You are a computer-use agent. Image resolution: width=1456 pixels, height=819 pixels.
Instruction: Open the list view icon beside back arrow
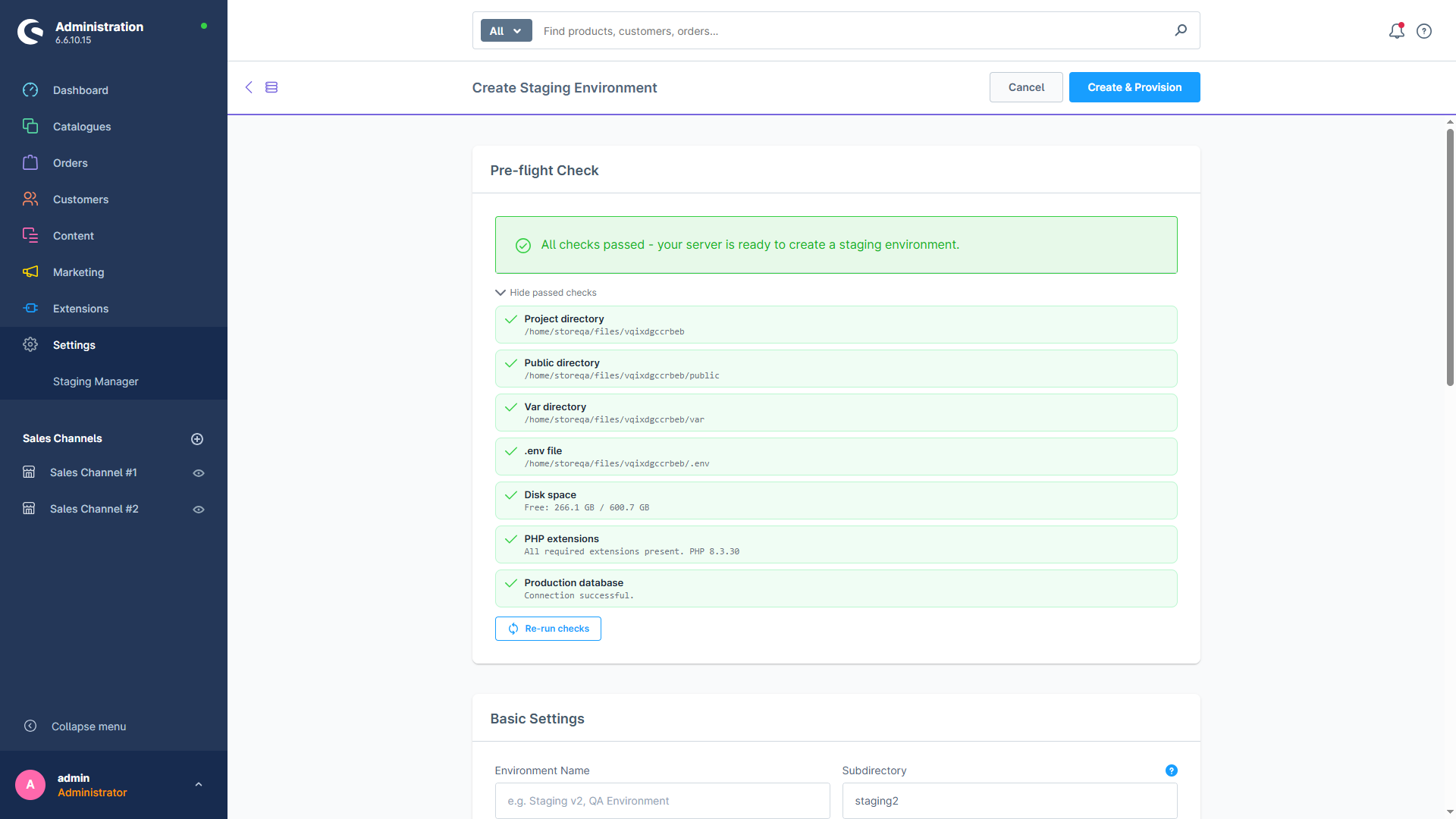coord(271,87)
